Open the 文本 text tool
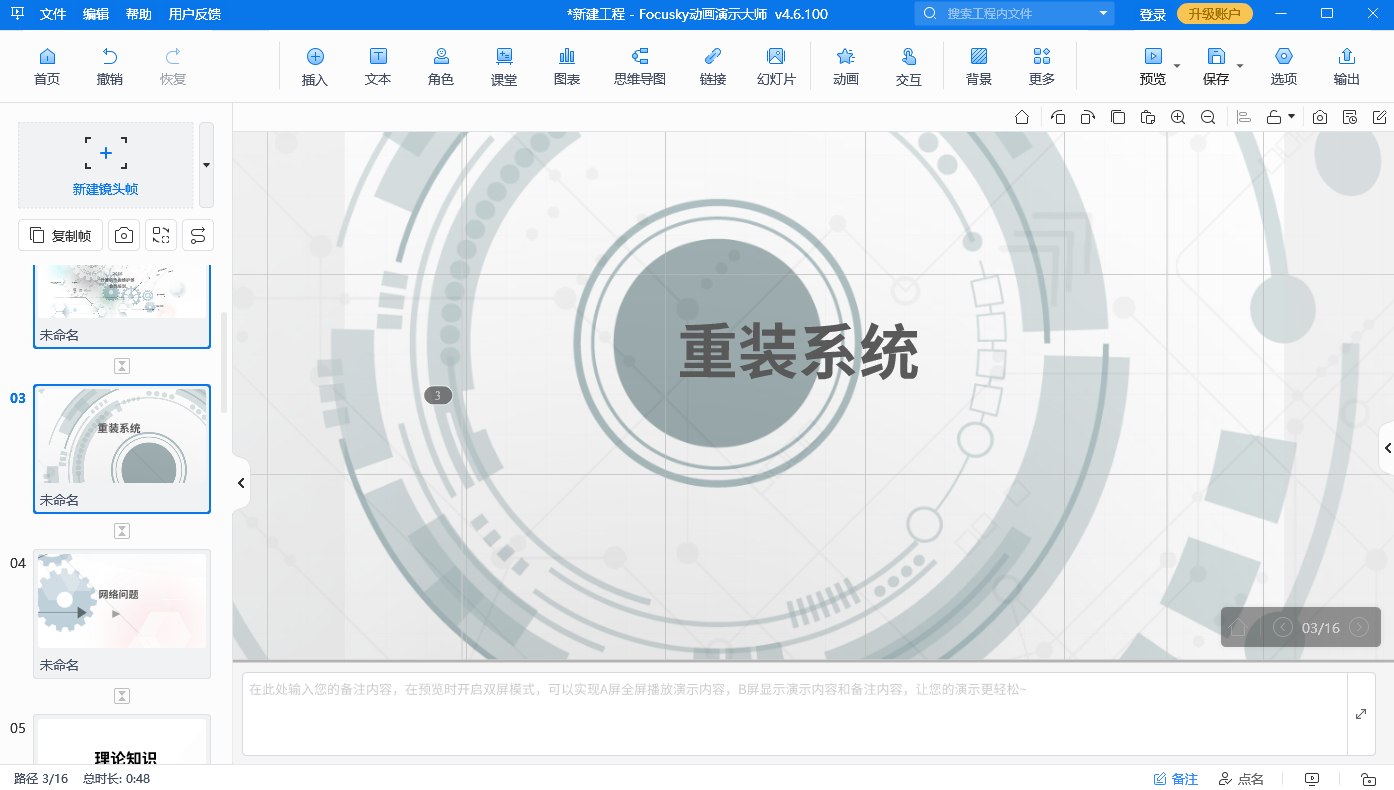 pos(378,66)
